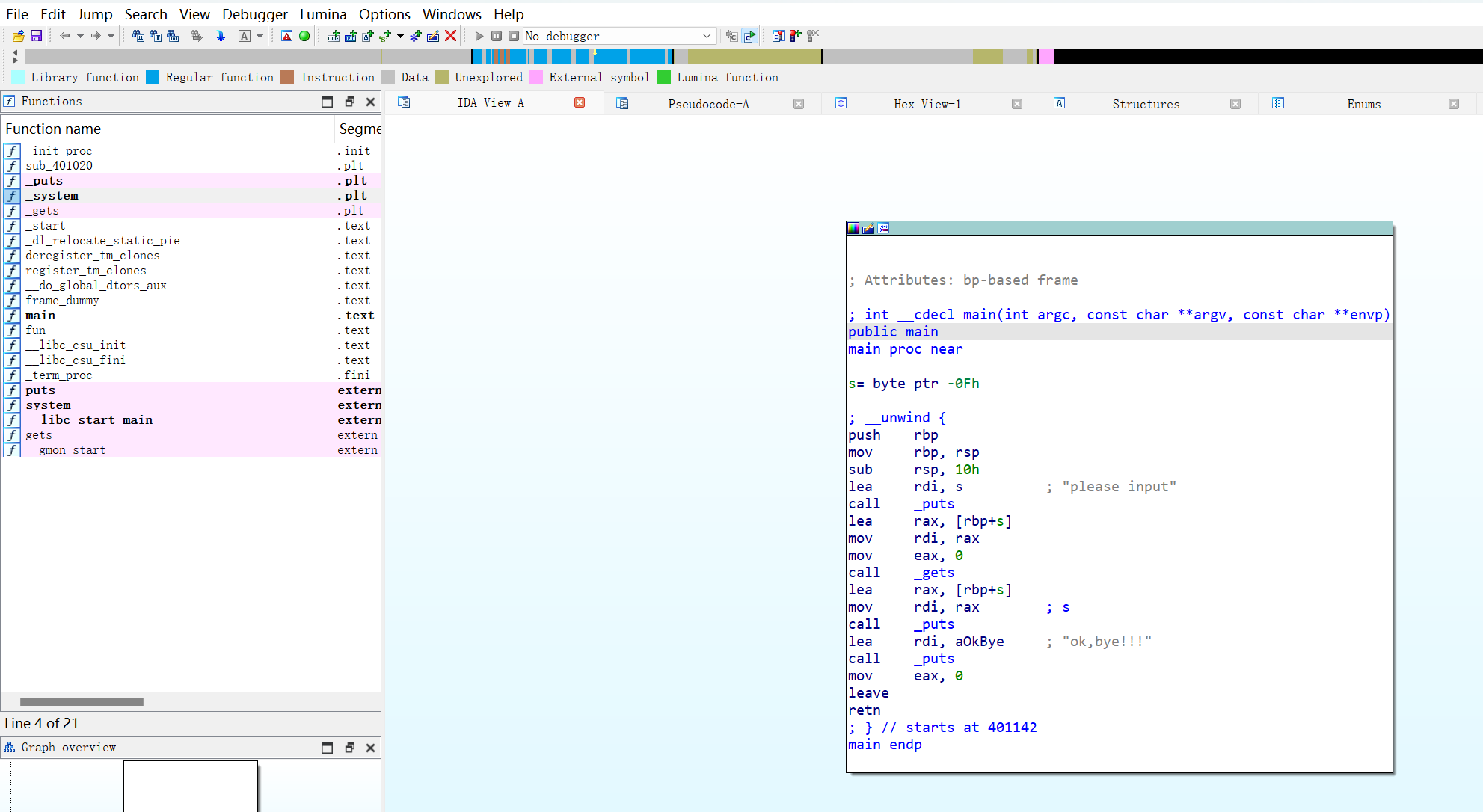Click the Graph overview panel icon
The width and height of the screenshot is (1483, 812).
(10, 747)
